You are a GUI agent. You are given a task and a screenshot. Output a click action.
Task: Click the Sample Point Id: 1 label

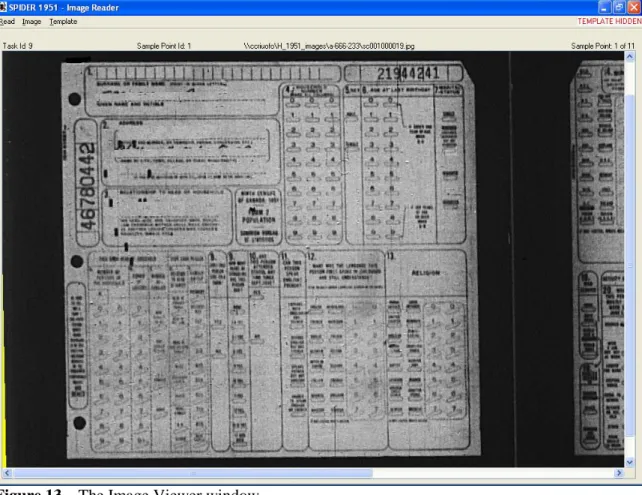click(164, 46)
